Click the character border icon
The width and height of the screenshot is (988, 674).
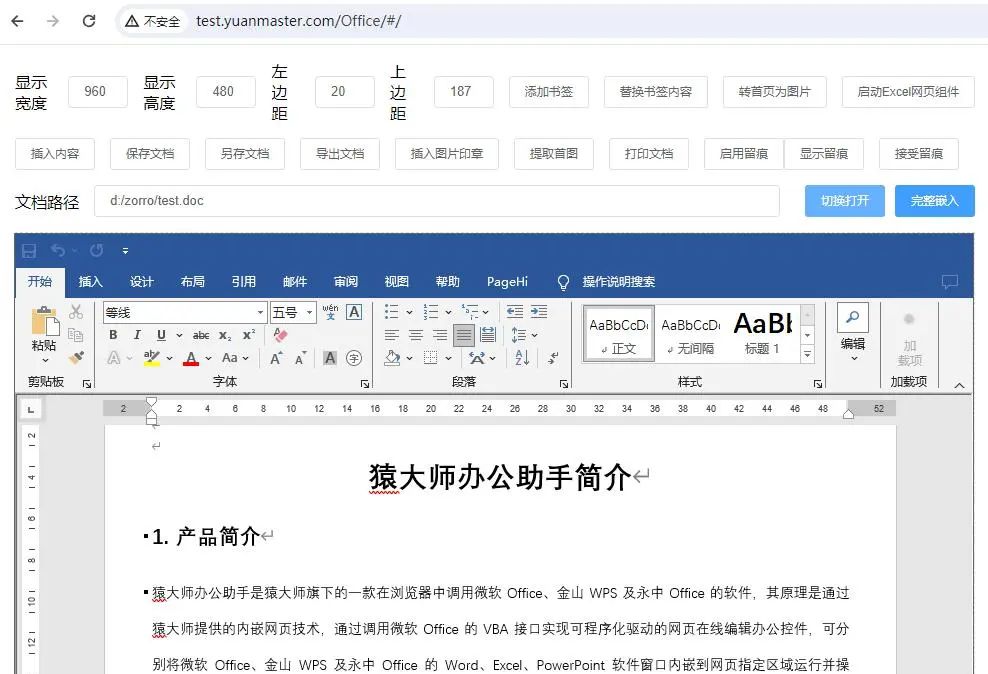354,312
